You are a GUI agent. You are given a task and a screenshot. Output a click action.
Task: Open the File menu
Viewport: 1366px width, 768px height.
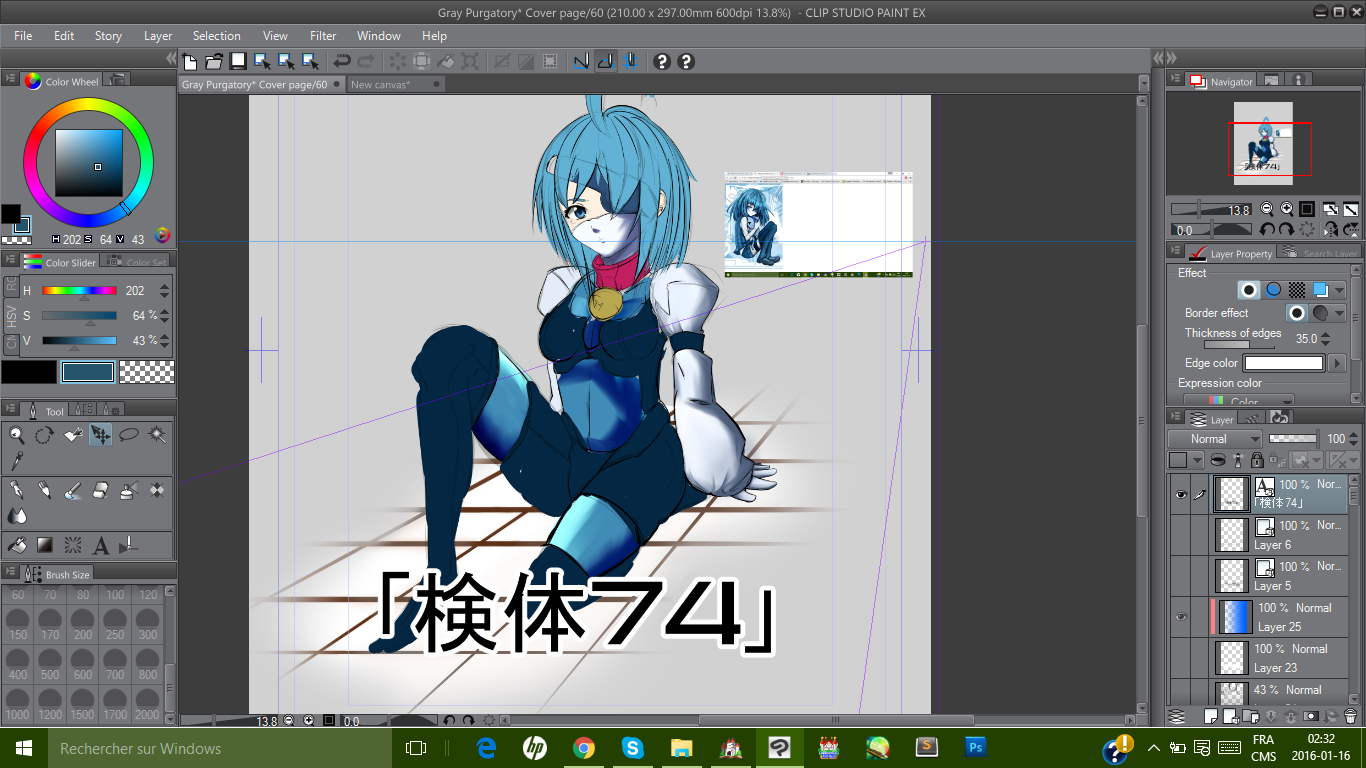(x=23, y=35)
